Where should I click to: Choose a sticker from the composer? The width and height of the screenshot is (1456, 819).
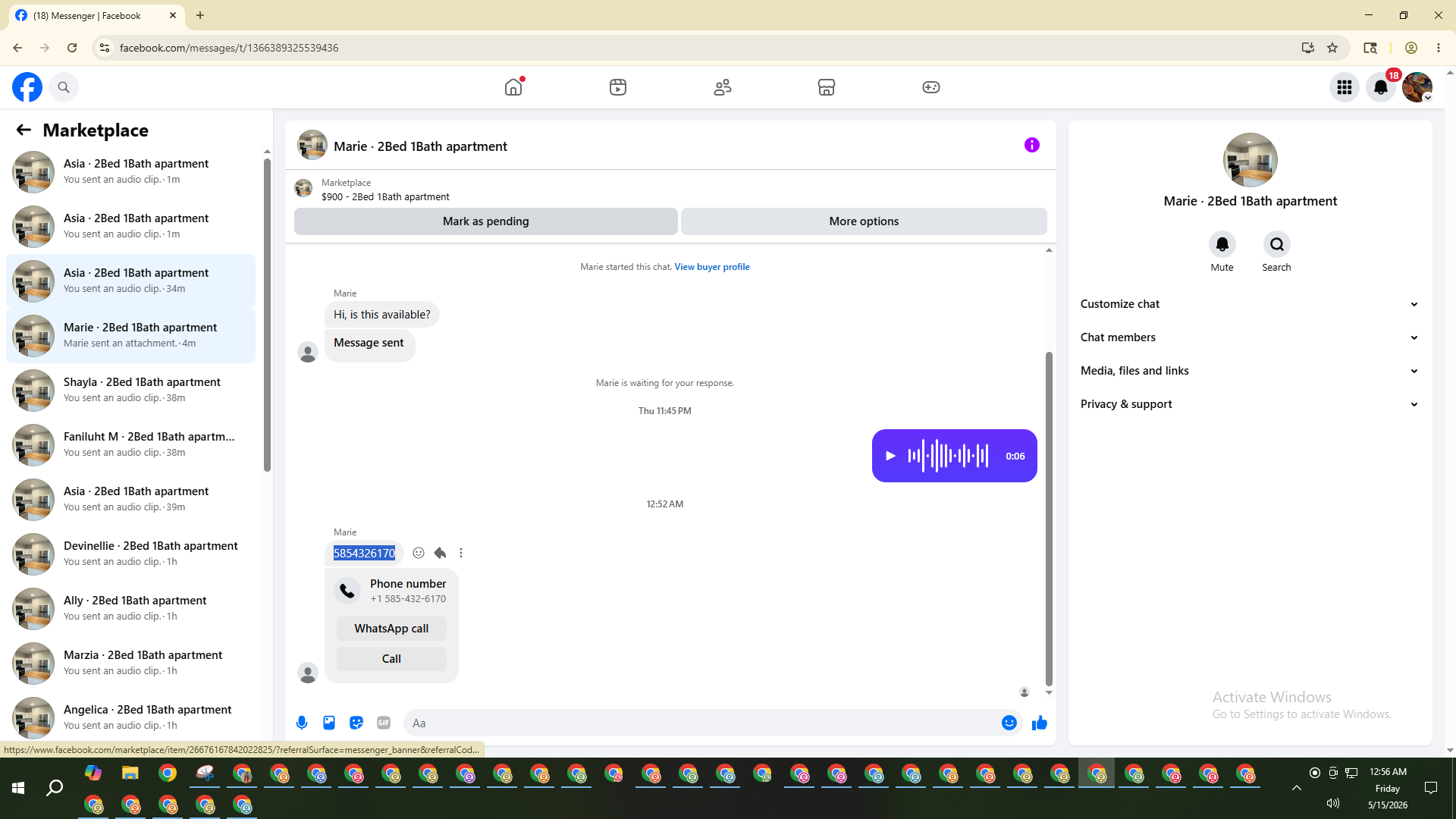[x=356, y=723]
